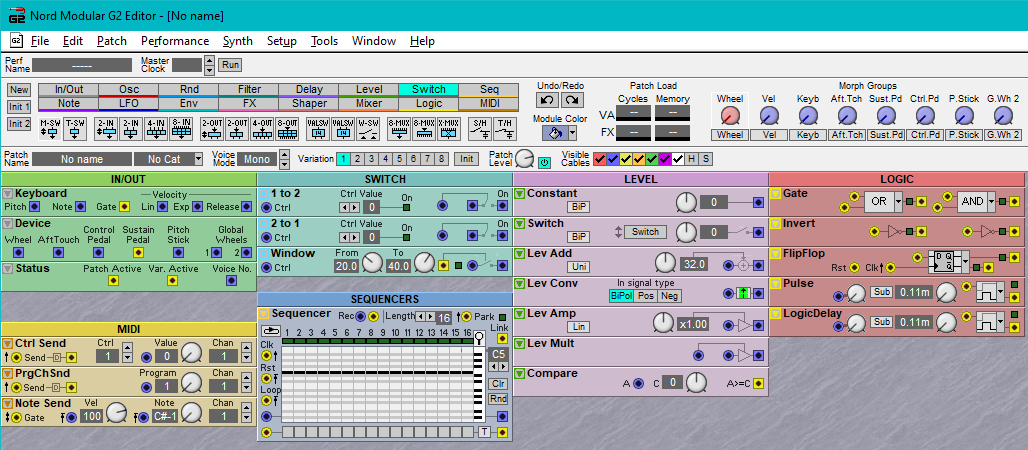Select the S/H sample and hold module

(x=481, y=128)
